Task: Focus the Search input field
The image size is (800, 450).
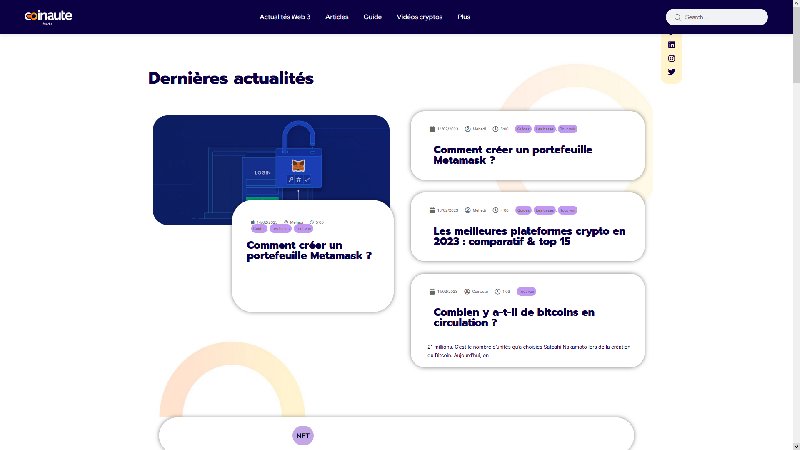Action: point(716,17)
